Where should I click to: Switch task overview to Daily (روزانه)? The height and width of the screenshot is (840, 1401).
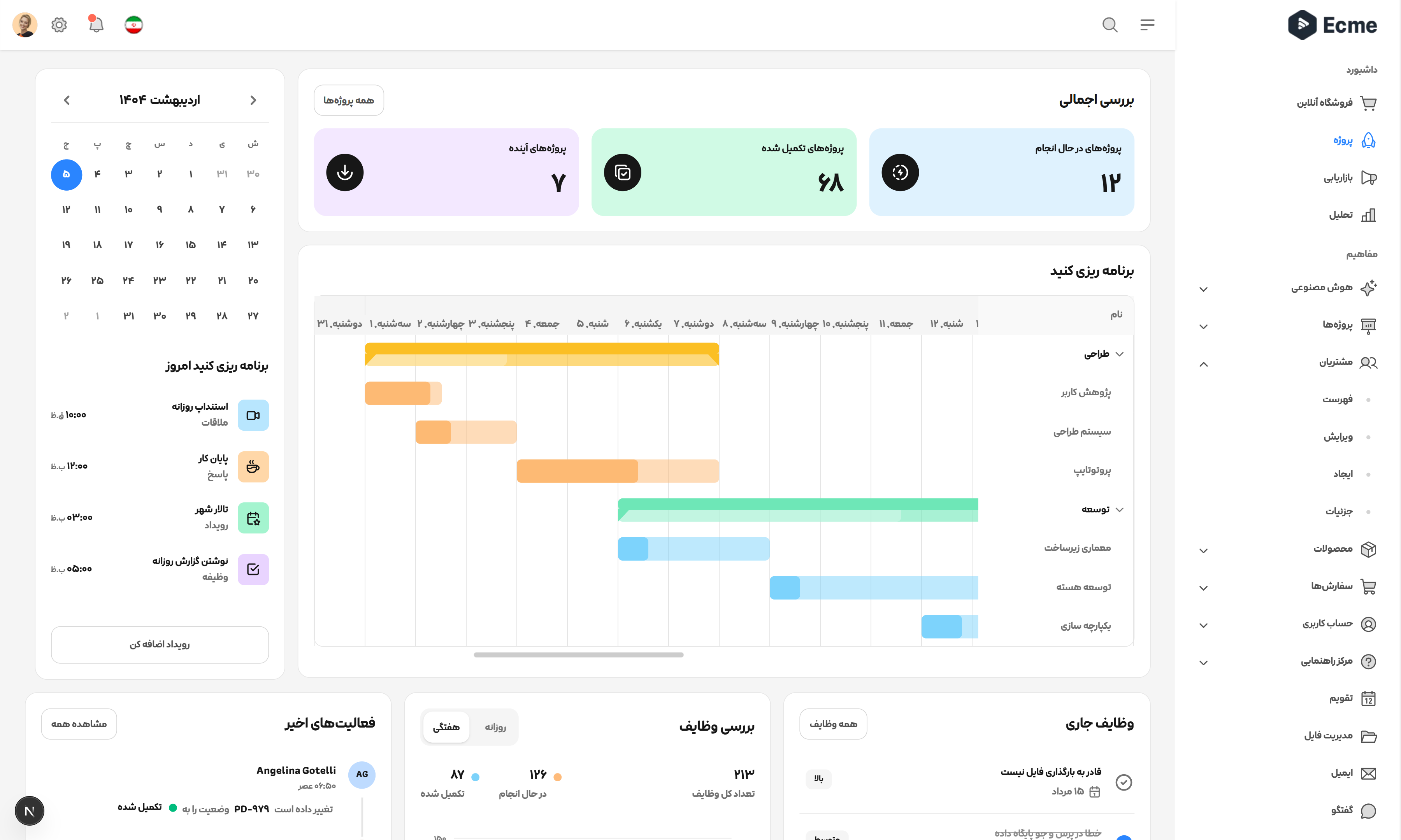pyautogui.click(x=495, y=727)
